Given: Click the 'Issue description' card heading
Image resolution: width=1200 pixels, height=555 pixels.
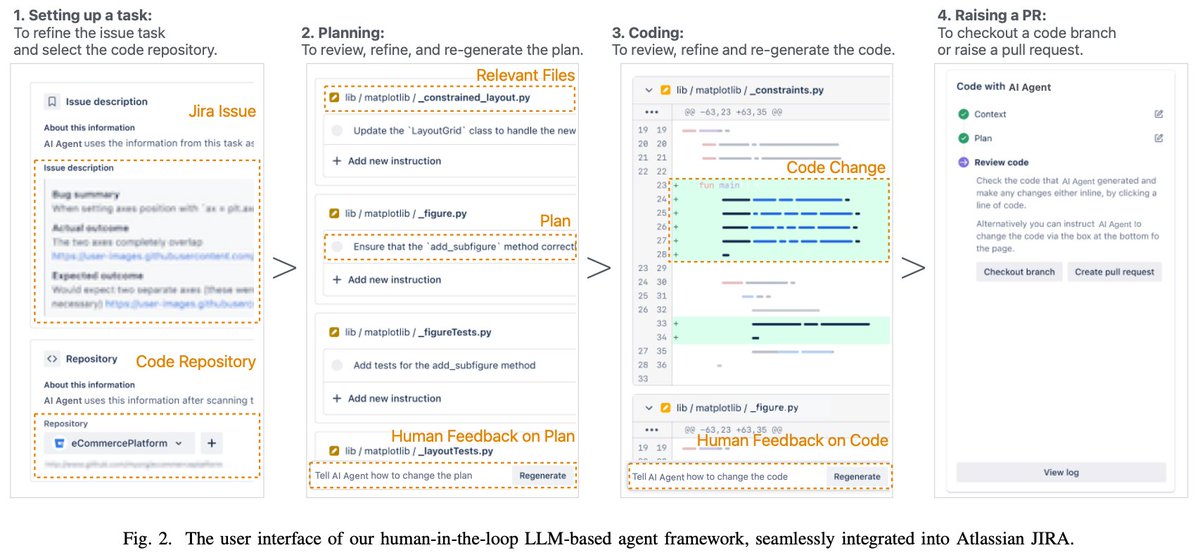Looking at the screenshot, I should 107,101.
